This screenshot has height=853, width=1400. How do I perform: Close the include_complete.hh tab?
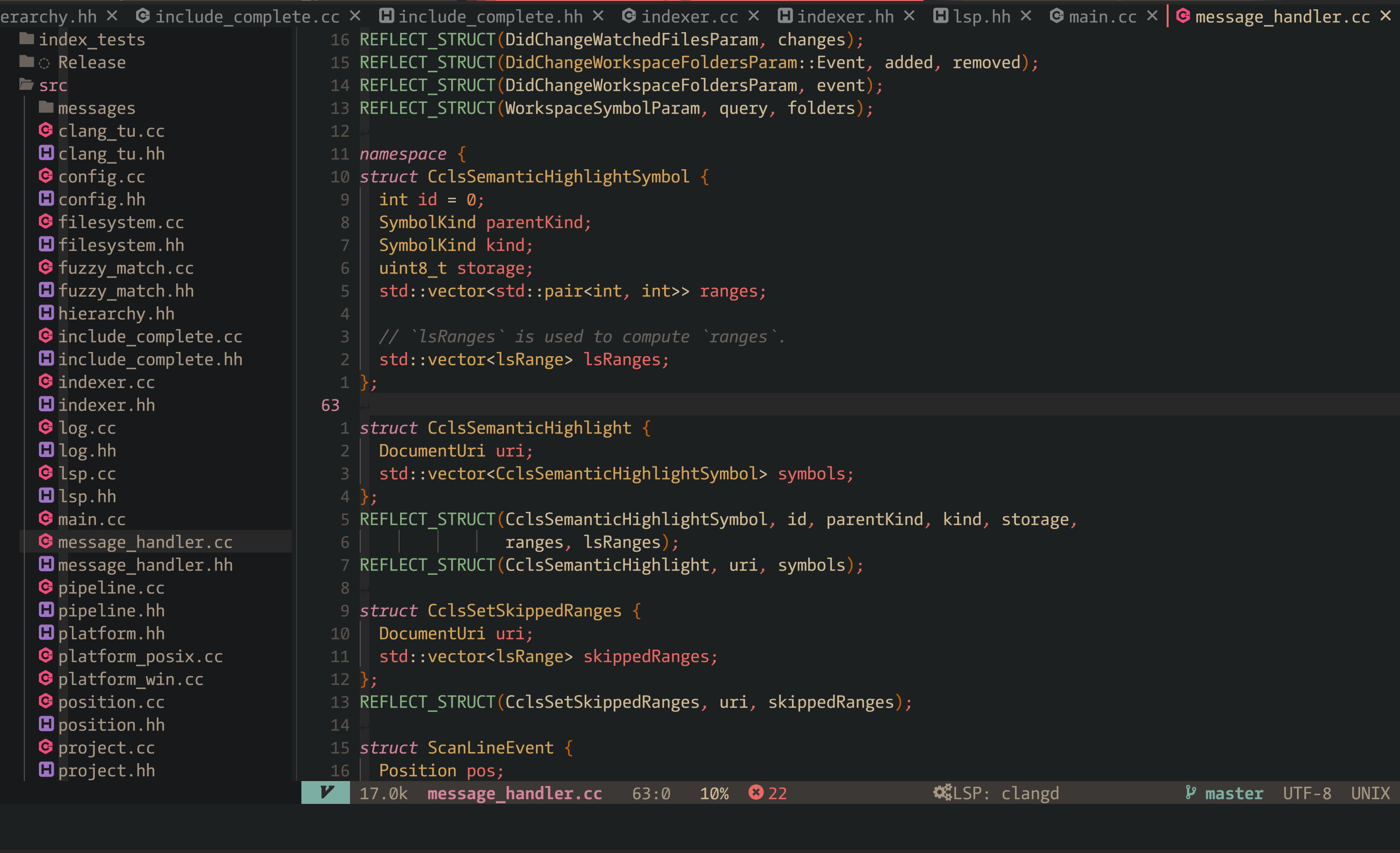pyautogui.click(x=598, y=16)
